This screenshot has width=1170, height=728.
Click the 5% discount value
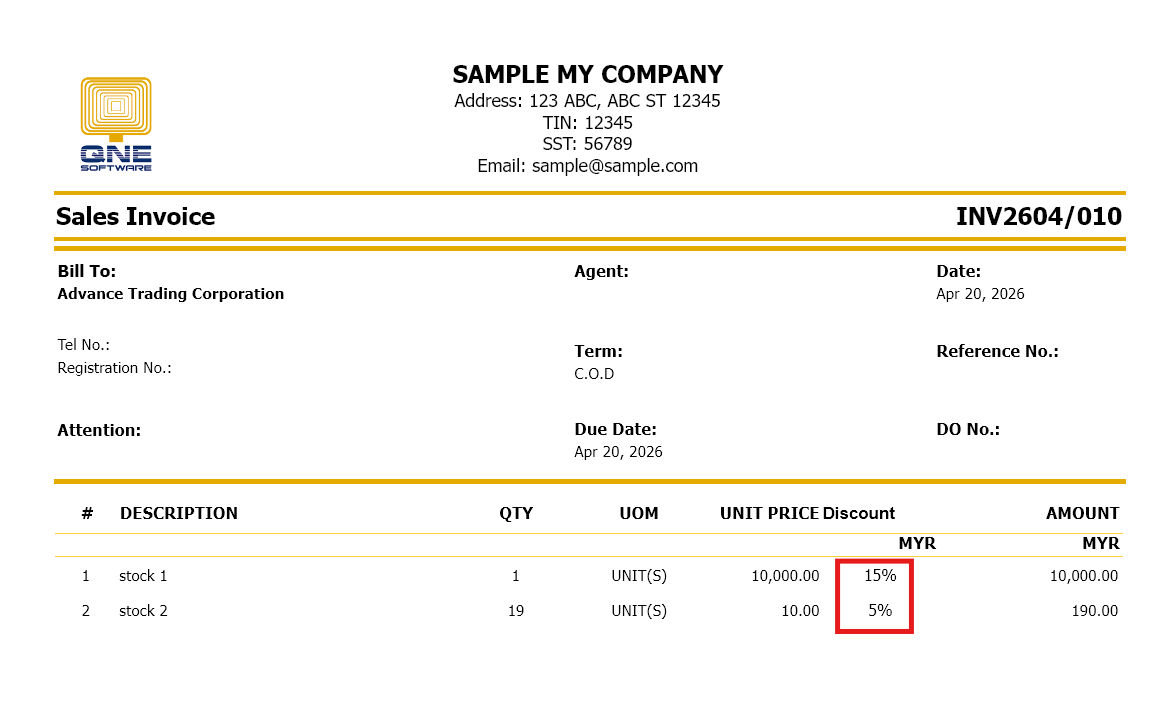click(x=880, y=611)
